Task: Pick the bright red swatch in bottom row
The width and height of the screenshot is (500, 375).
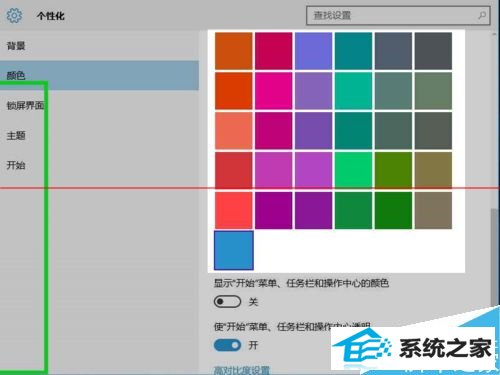Action: click(234, 210)
